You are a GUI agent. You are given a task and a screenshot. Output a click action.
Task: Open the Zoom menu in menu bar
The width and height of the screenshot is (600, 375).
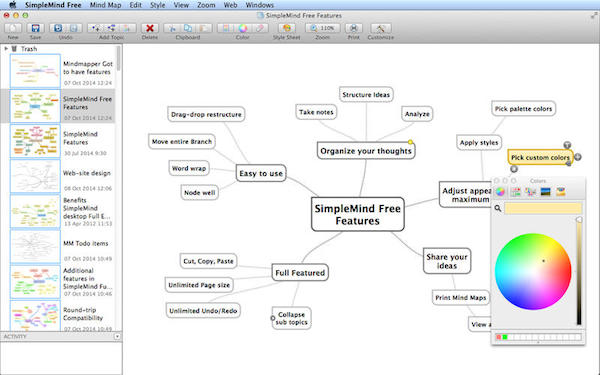click(206, 5)
